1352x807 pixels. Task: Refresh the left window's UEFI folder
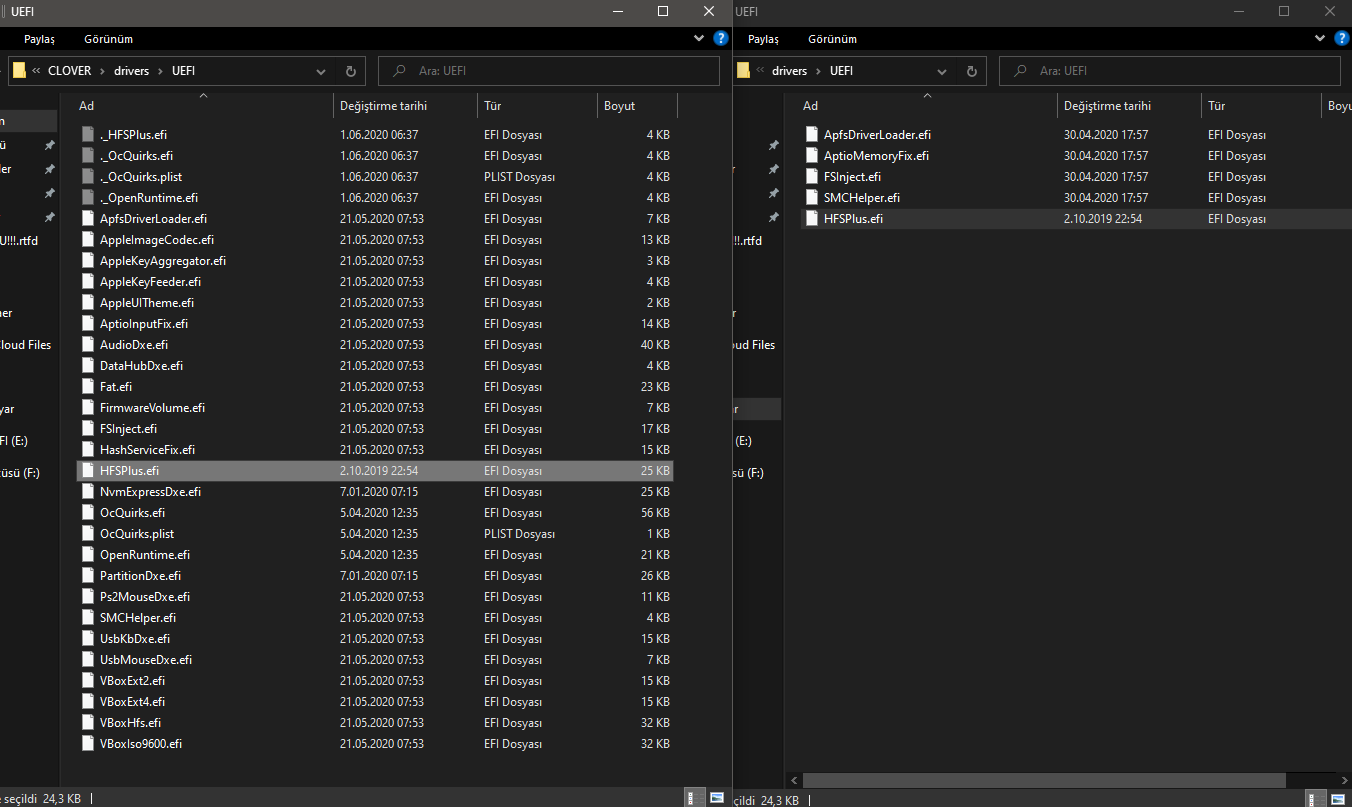[x=349, y=70]
